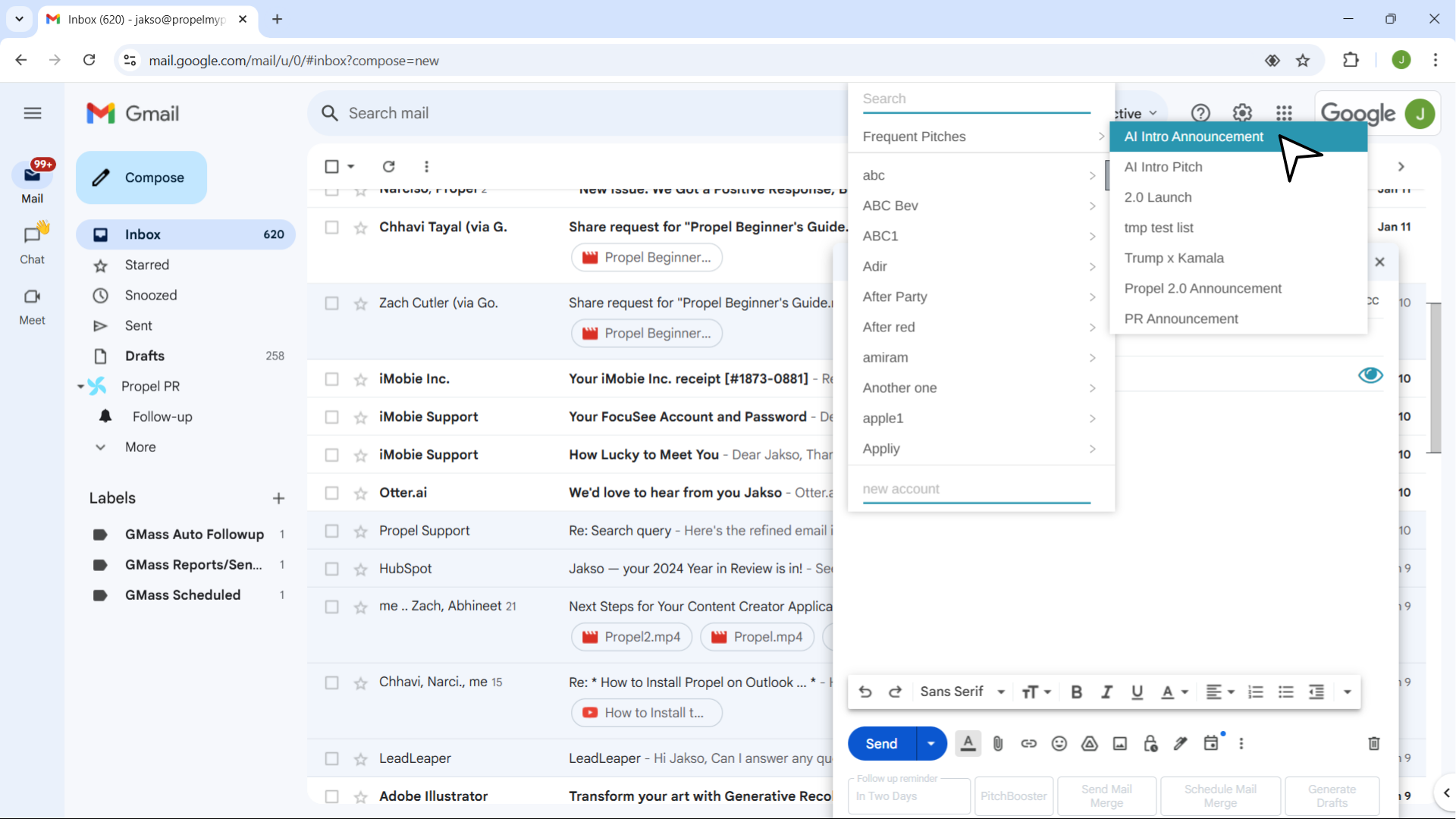Screen dimensions: 1456x819
Task: Open the main menu hamburger icon
Action: 33,114
